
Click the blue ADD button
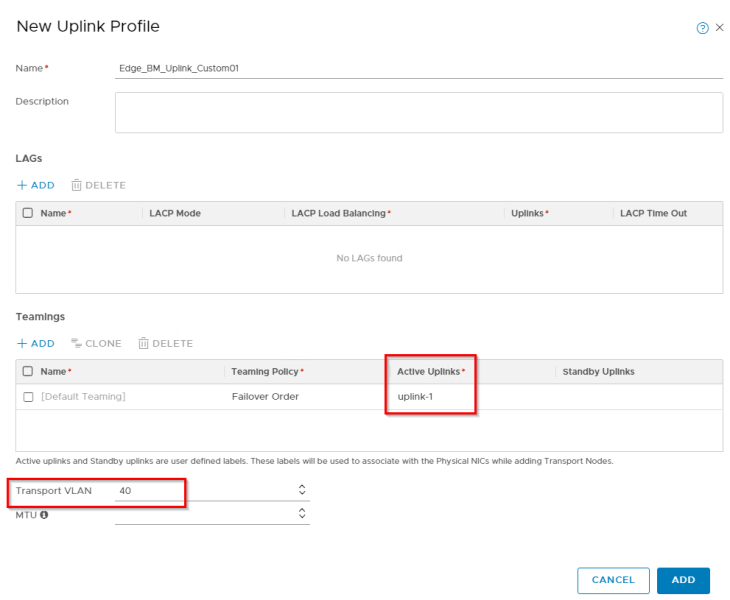coord(683,580)
